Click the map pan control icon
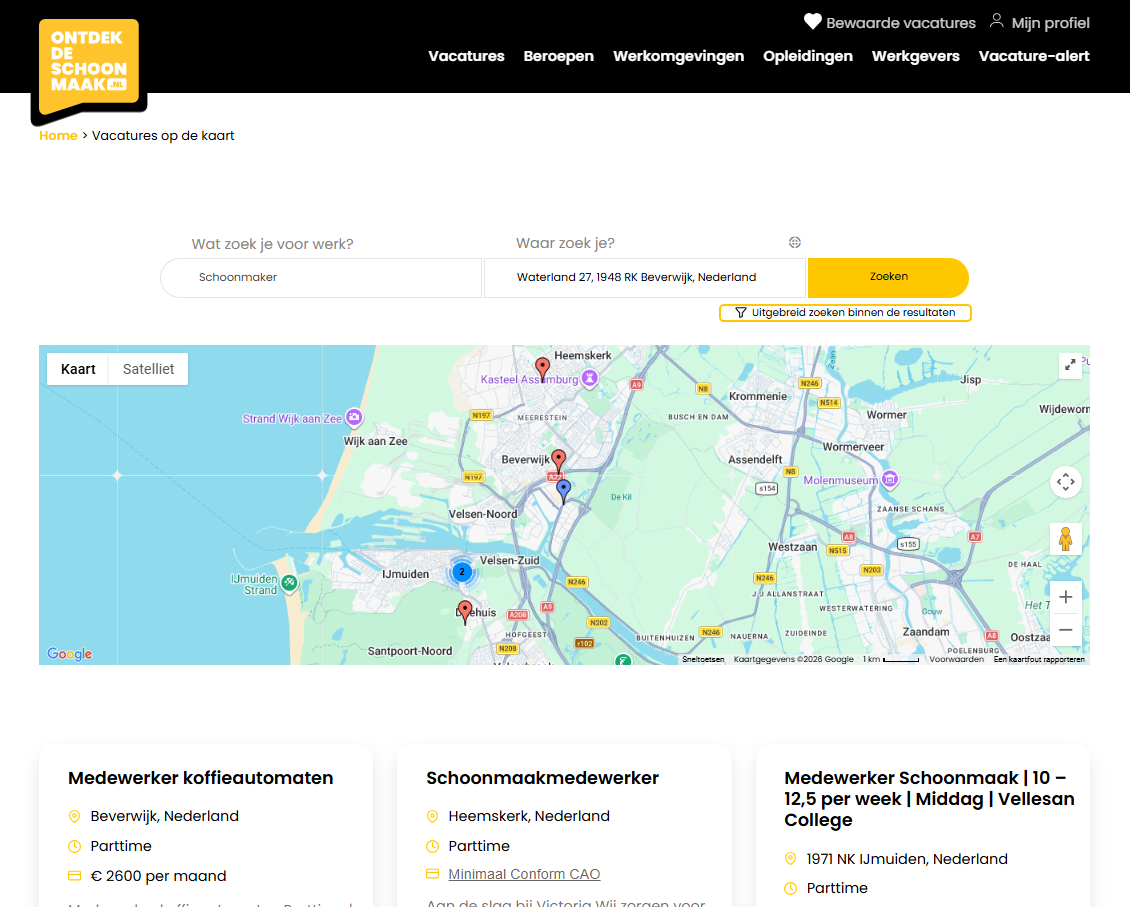 coord(1066,482)
